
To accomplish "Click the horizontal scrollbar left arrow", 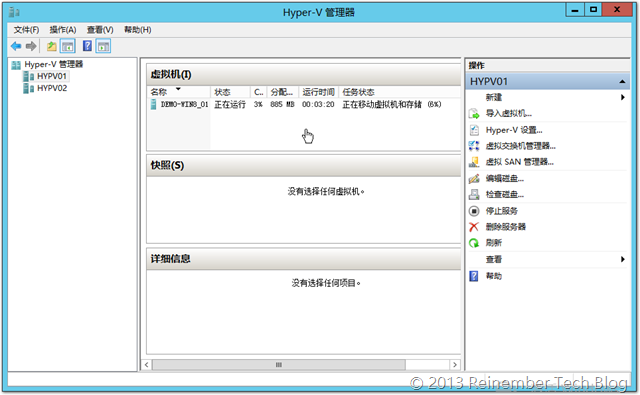I will pyautogui.click(x=147, y=365).
